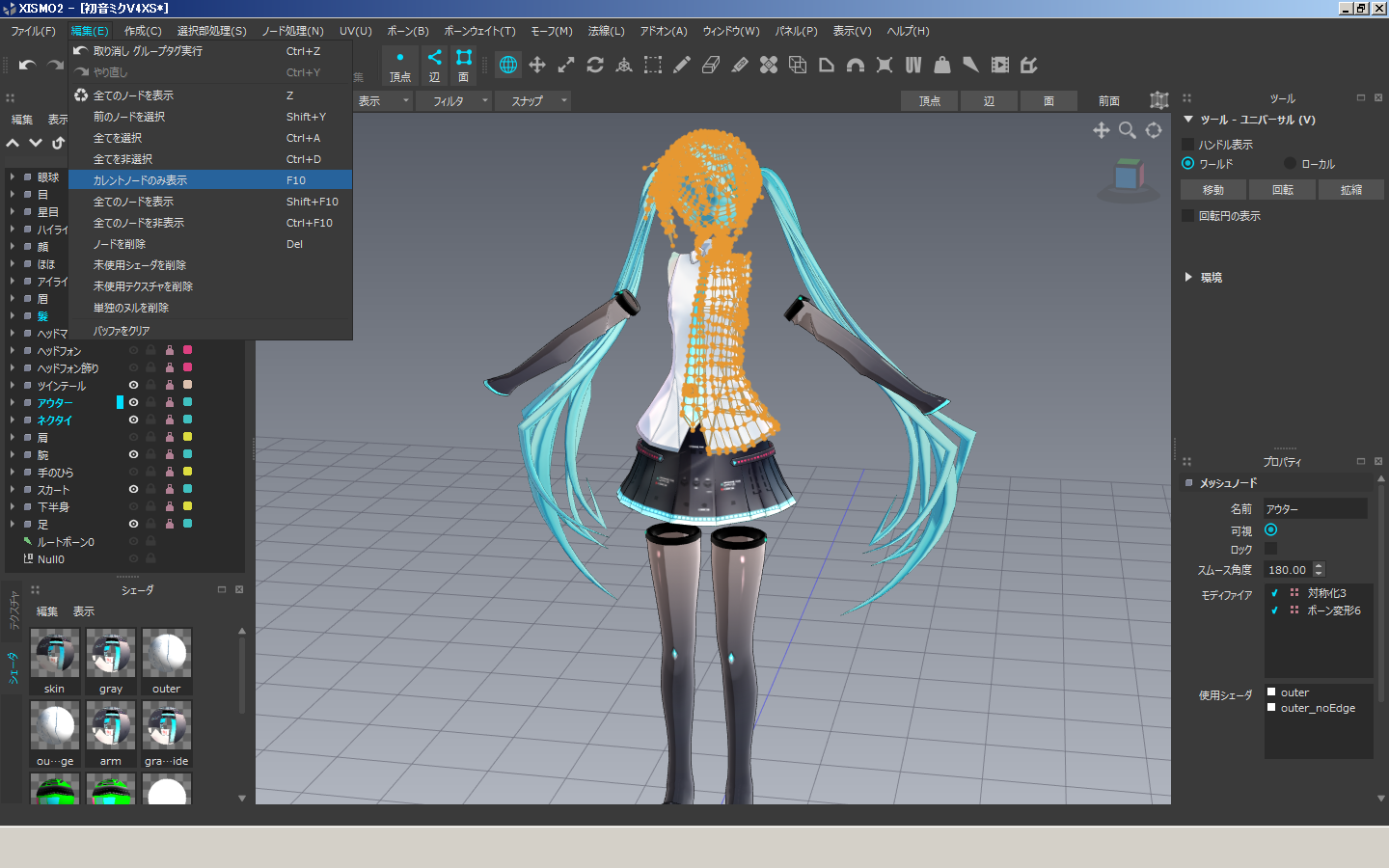Select the circular-arrows rotate tool icon

[x=595, y=65]
